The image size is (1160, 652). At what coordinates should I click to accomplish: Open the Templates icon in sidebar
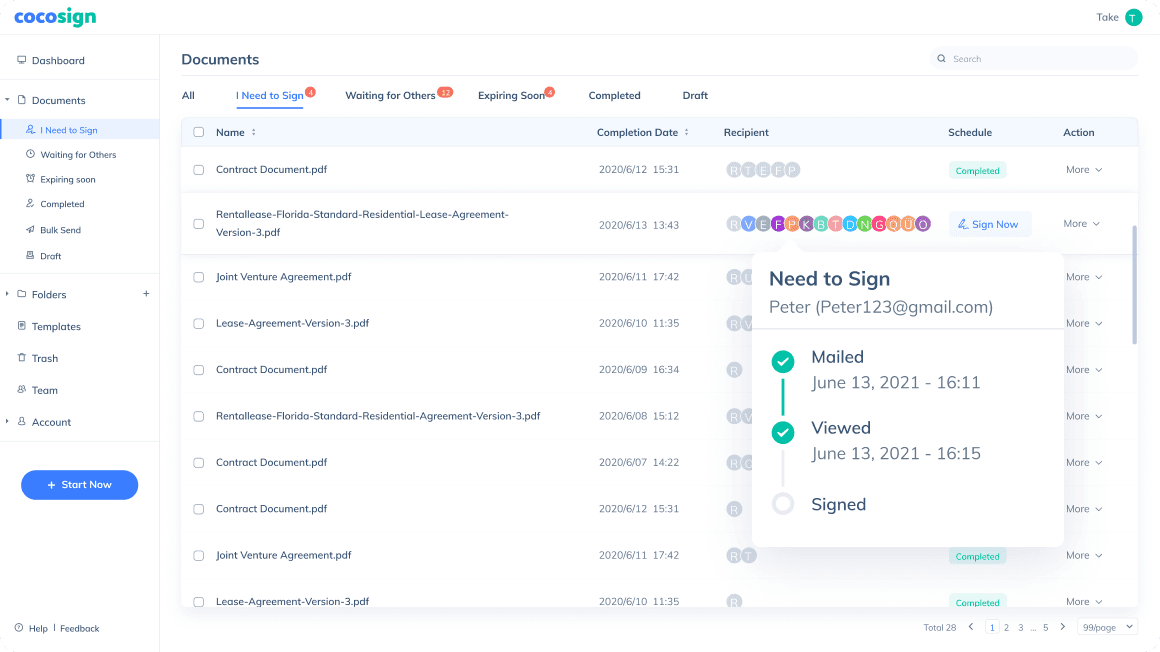pyautogui.click(x=22, y=327)
